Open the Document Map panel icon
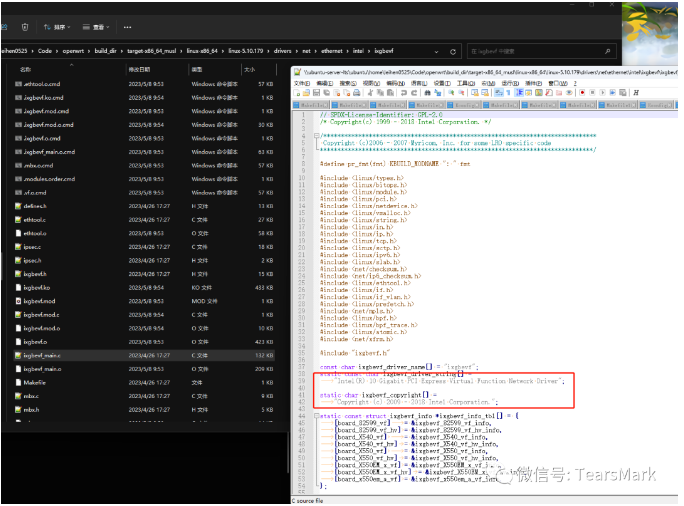 pos(539,92)
